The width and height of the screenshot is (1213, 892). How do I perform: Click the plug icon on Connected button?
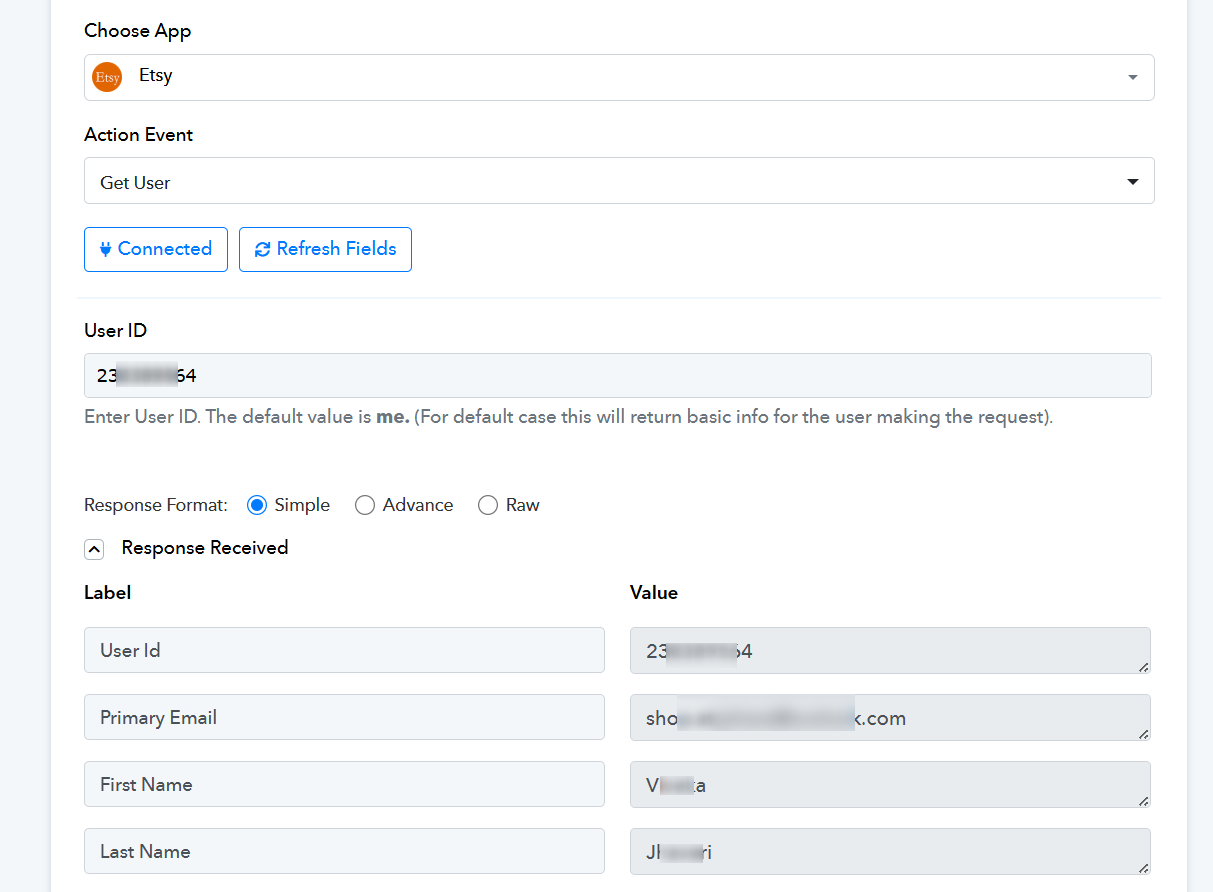105,249
